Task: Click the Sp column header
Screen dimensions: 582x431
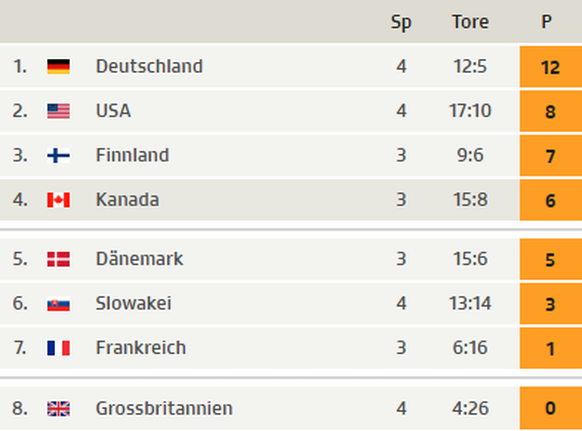Action: (x=401, y=22)
